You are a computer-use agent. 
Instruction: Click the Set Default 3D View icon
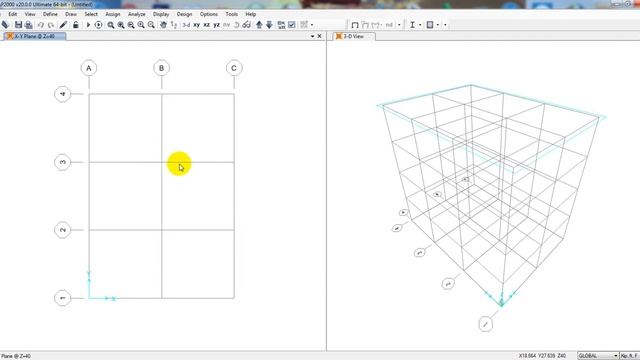click(x=174, y=25)
